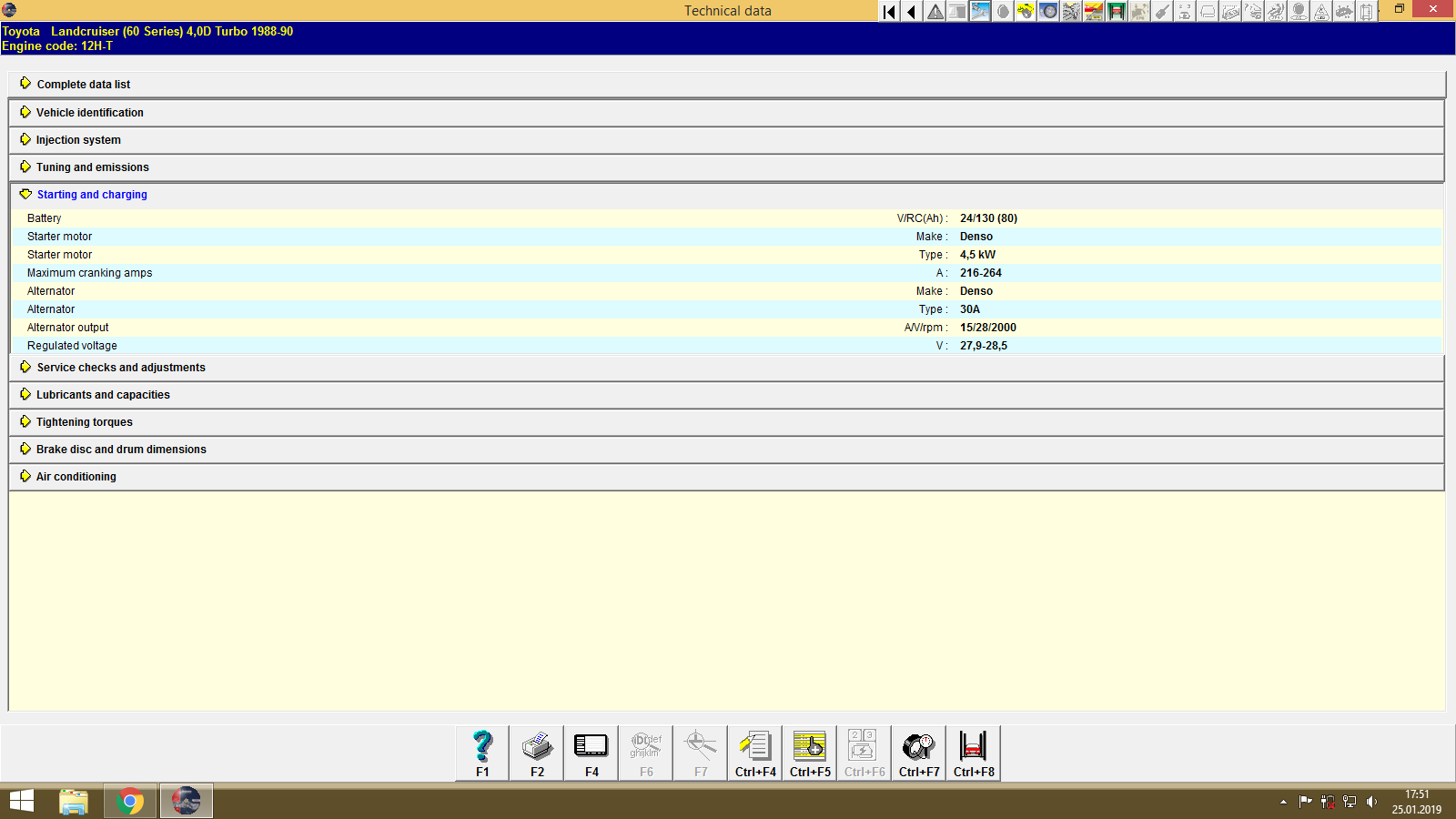Open vehicle hoist view with Ctrl+F8 icon
The height and width of the screenshot is (819, 1456).
pos(973,753)
